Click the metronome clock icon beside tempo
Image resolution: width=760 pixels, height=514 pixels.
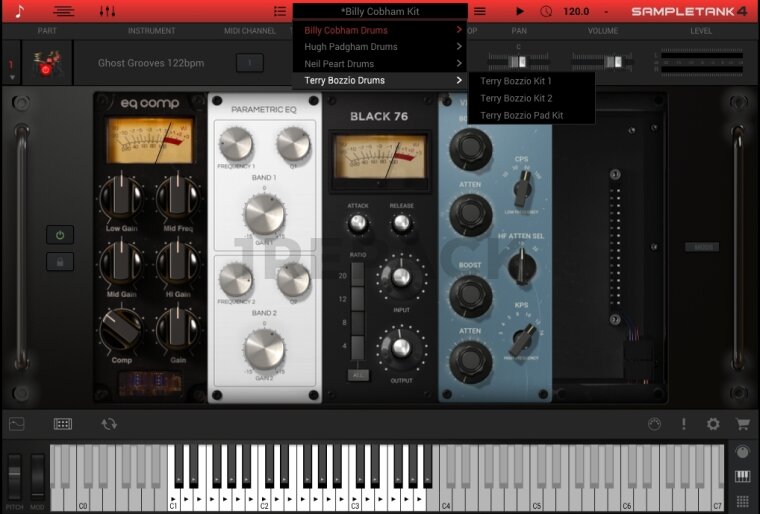[x=546, y=11]
